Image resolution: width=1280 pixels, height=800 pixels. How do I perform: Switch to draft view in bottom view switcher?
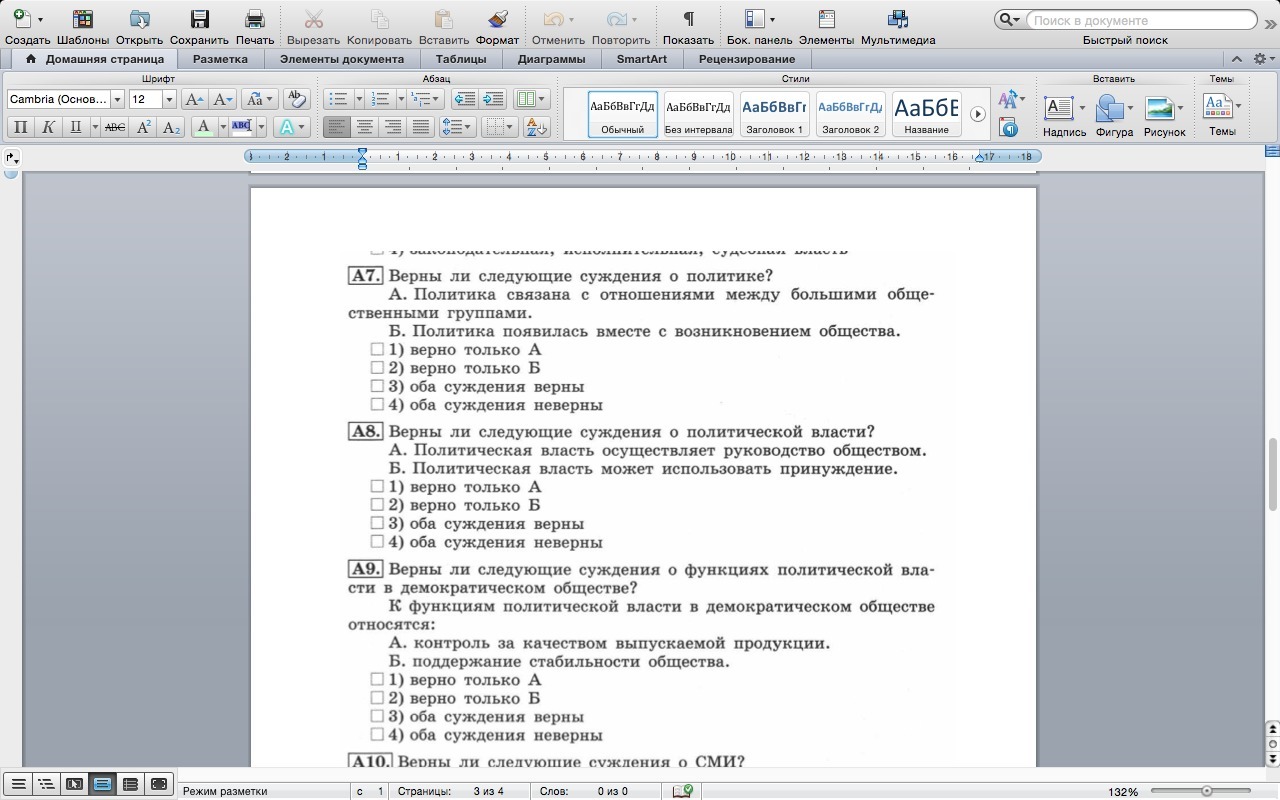(18, 784)
